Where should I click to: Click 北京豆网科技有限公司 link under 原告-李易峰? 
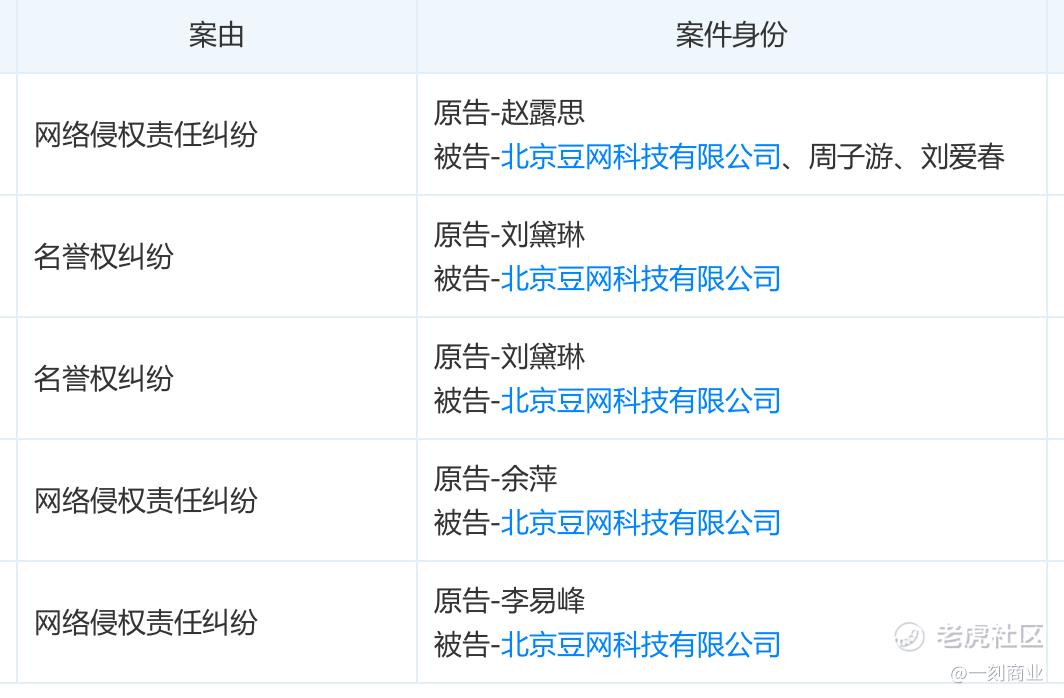(x=640, y=645)
